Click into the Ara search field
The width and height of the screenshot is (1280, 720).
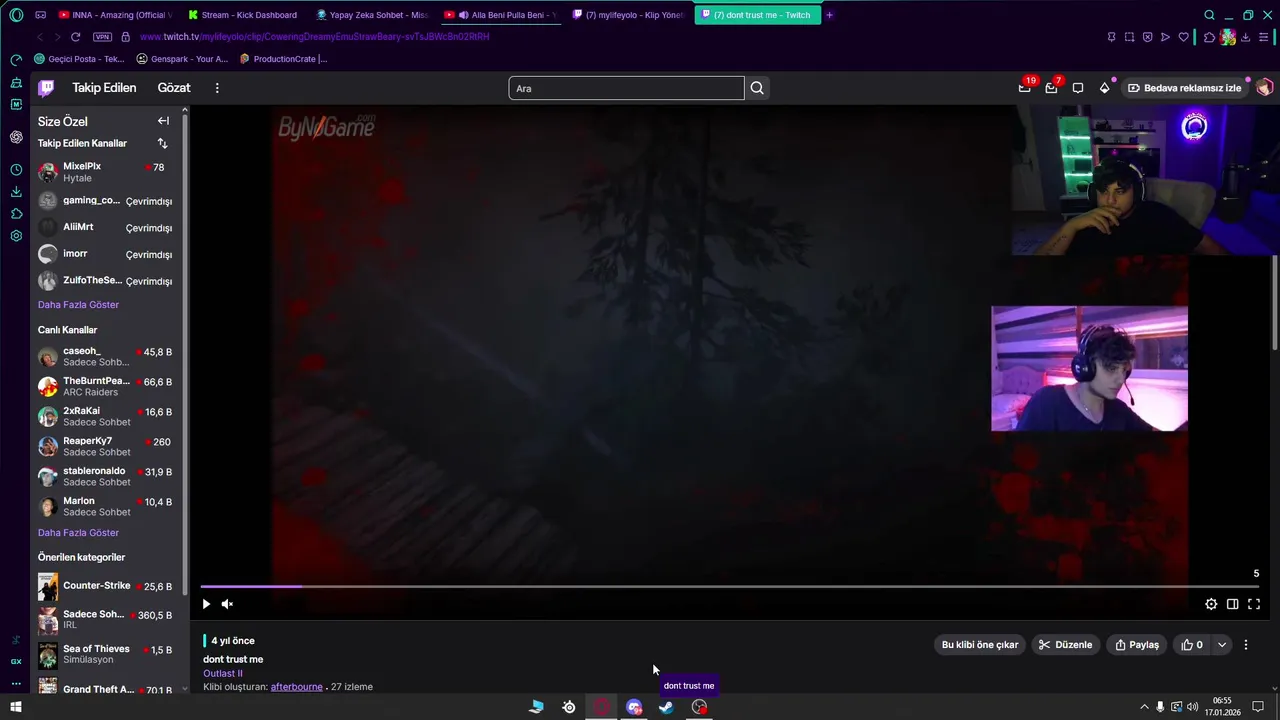coord(626,88)
